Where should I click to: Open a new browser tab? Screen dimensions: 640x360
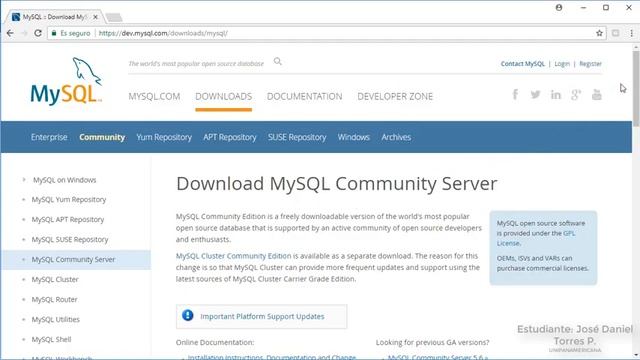[114, 17]
